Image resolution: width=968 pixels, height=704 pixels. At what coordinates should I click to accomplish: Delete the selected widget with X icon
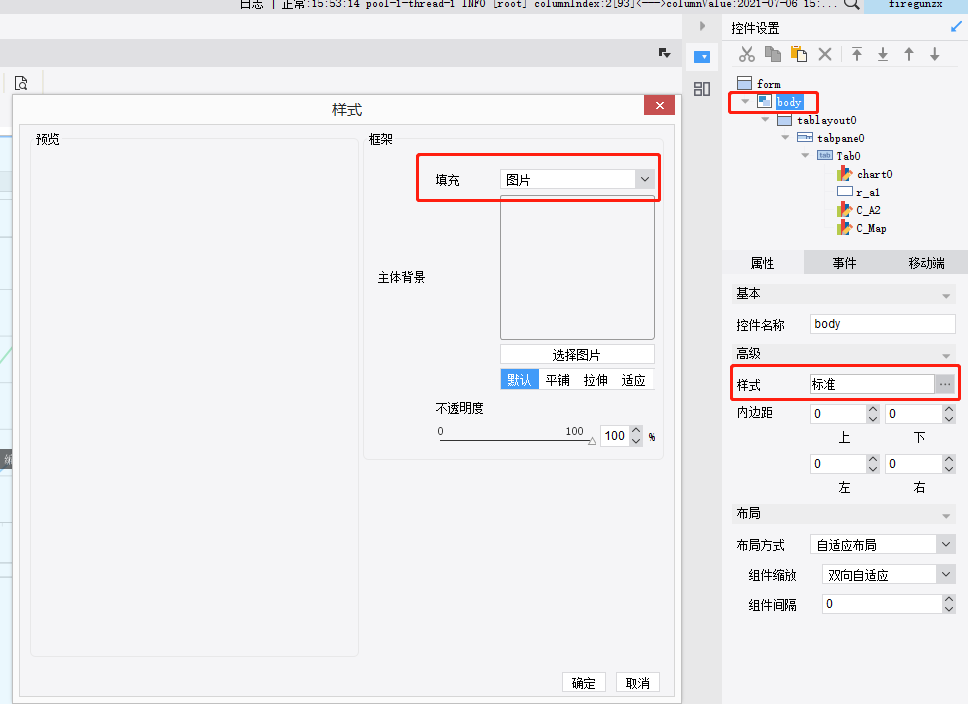pos(825,54)
